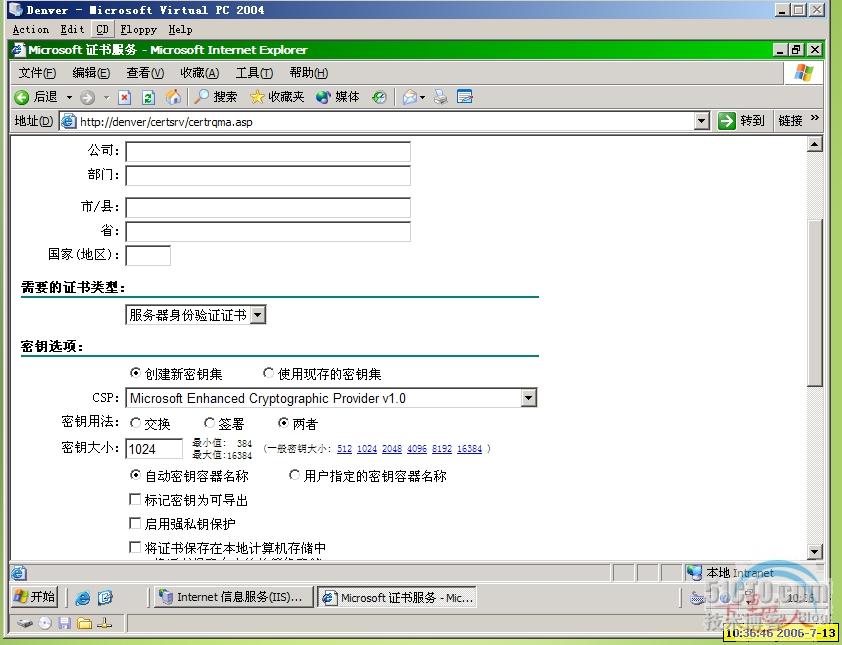This screenshot has width=842, height=645.
Task: Expand the toolbar chevron next to 链接
Action: (x=815, y=118)
